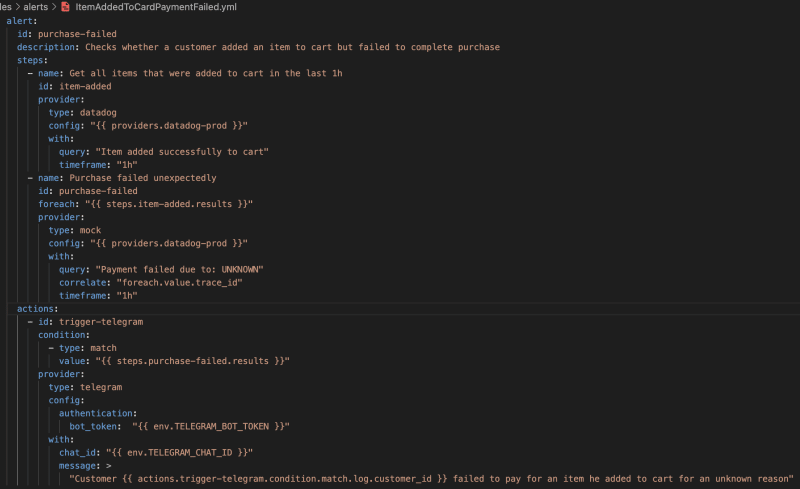This screenshot has height=489, width=800.
Task: Click the foreach steps.item-added.results line
Action: (x=145, y=204)
